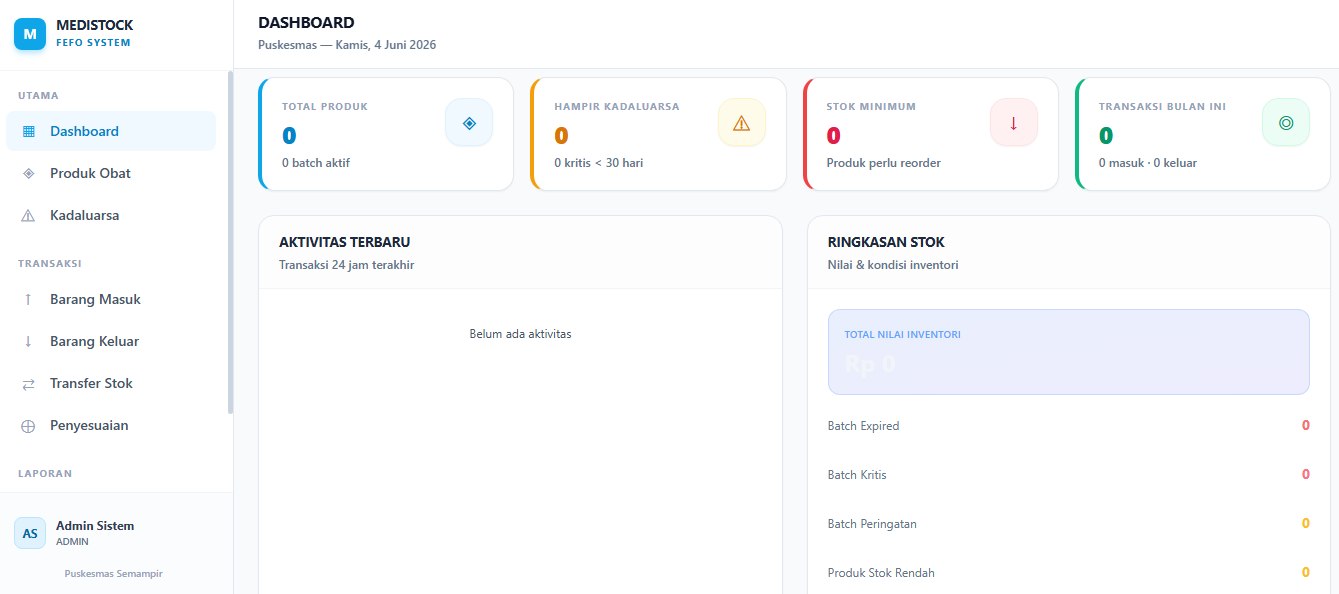This screenshot has width=1339, height=594.
Task: Click the Total Nilai Inventori panel
Action: click(x=1069, y=351)
